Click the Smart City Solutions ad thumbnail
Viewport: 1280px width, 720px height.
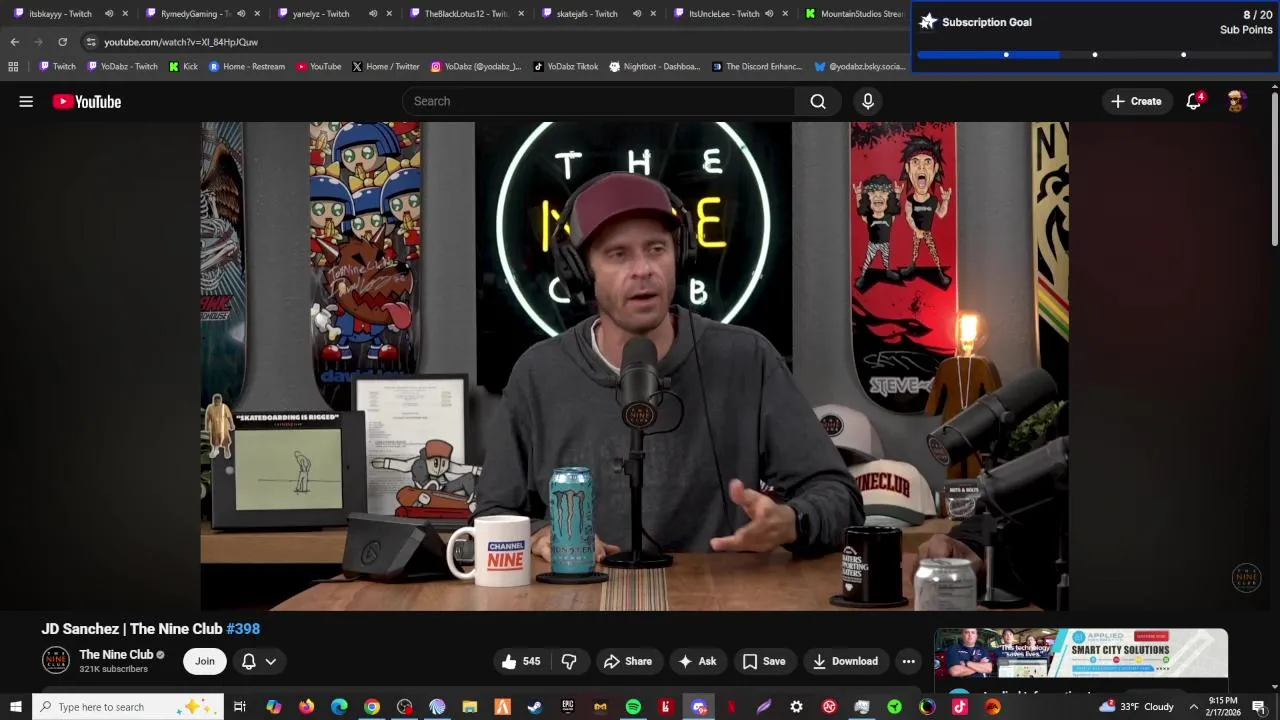tap(1081, 653)
